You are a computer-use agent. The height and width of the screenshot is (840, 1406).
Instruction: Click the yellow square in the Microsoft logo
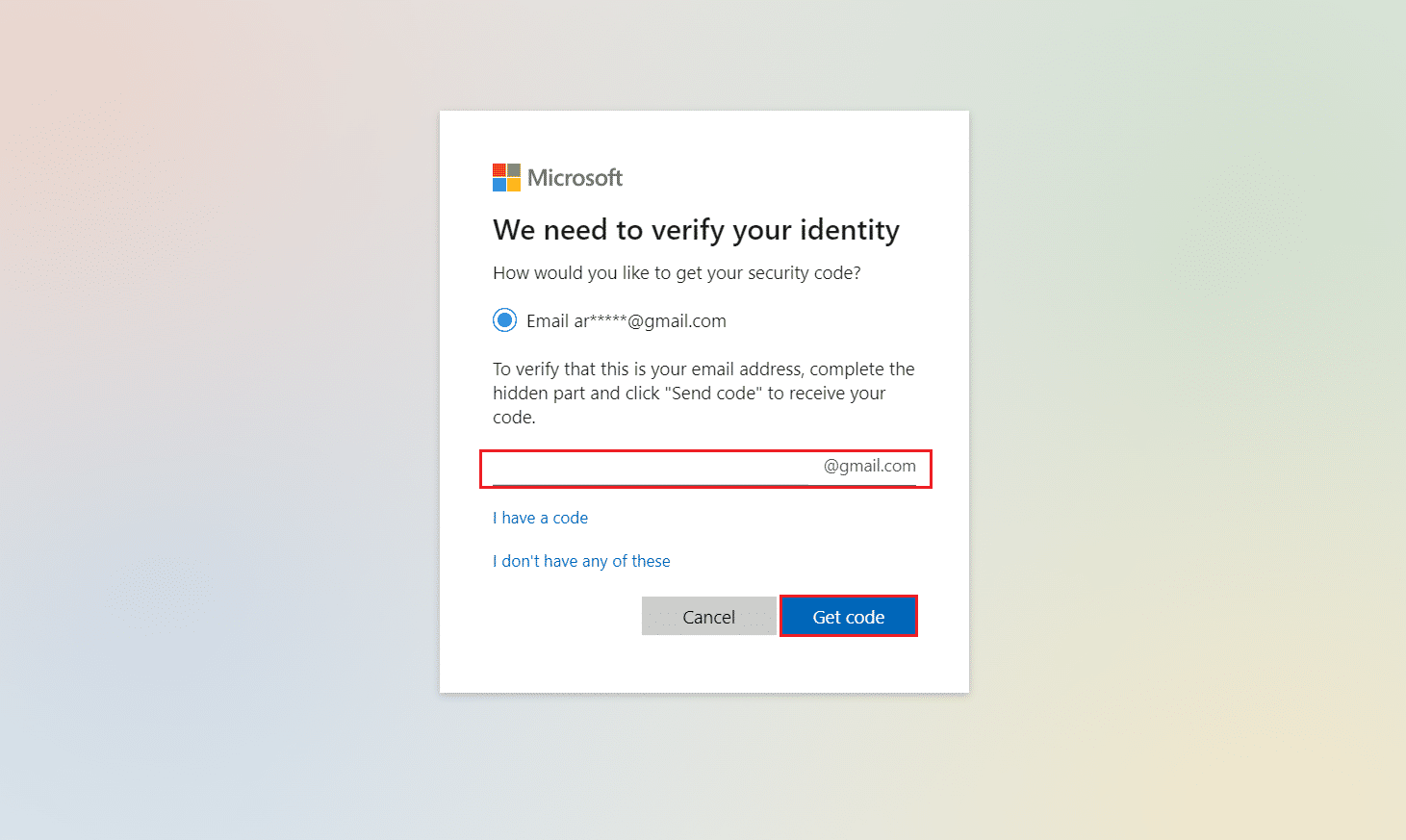[514, 185]
